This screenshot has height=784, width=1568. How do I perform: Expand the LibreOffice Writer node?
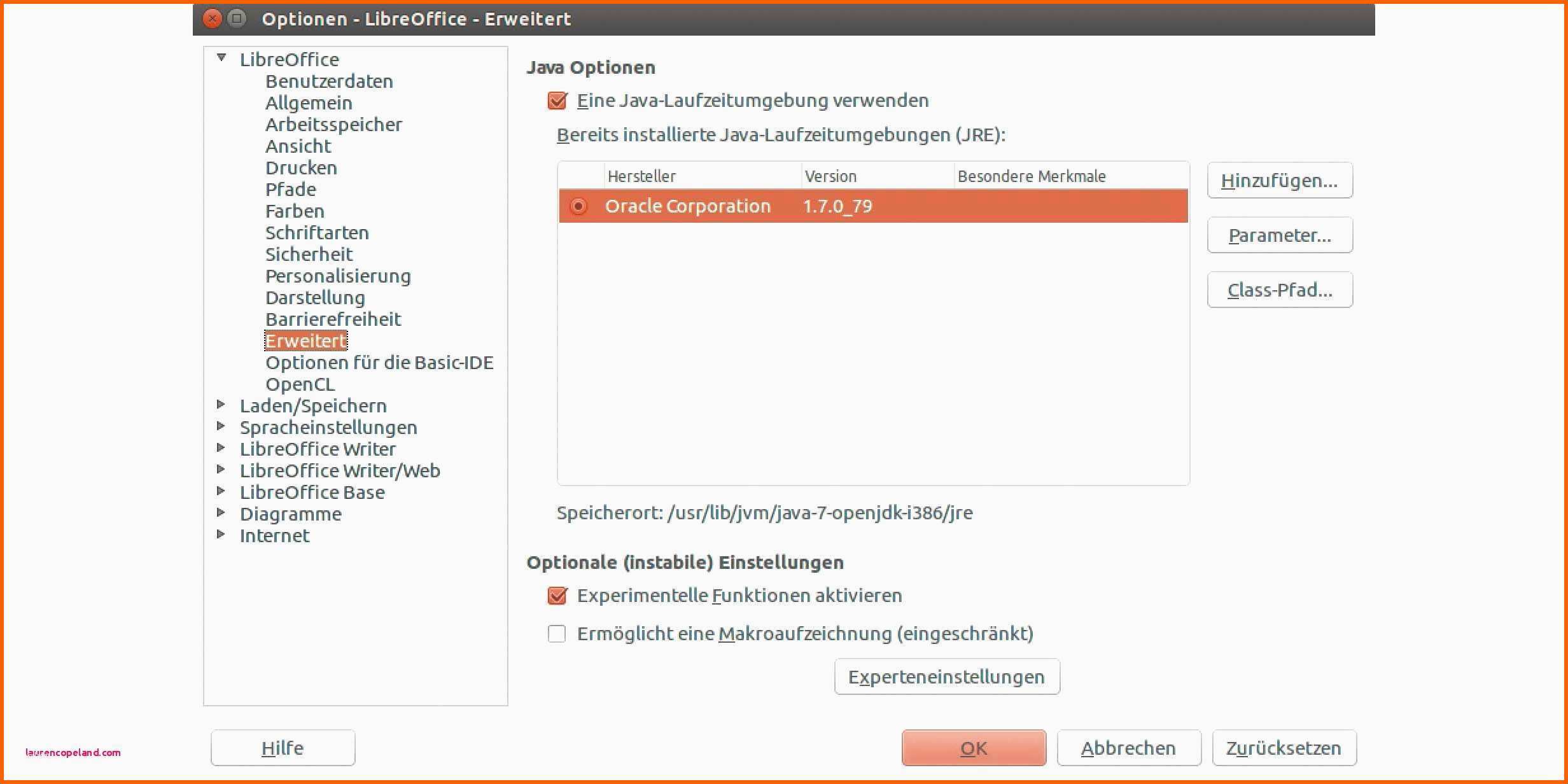(x=221, y=447)
